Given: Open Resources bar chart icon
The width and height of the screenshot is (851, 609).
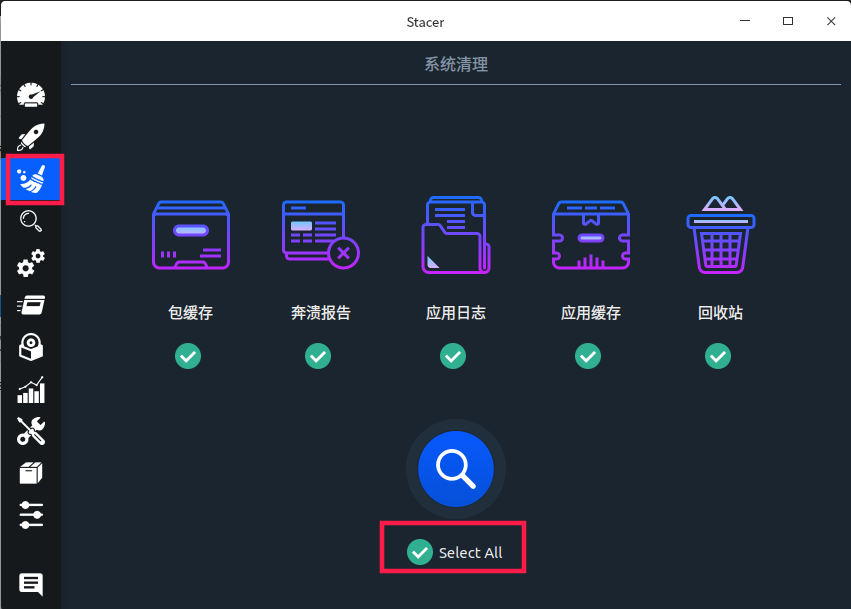Looking at the screenshot, I should 31,390.
